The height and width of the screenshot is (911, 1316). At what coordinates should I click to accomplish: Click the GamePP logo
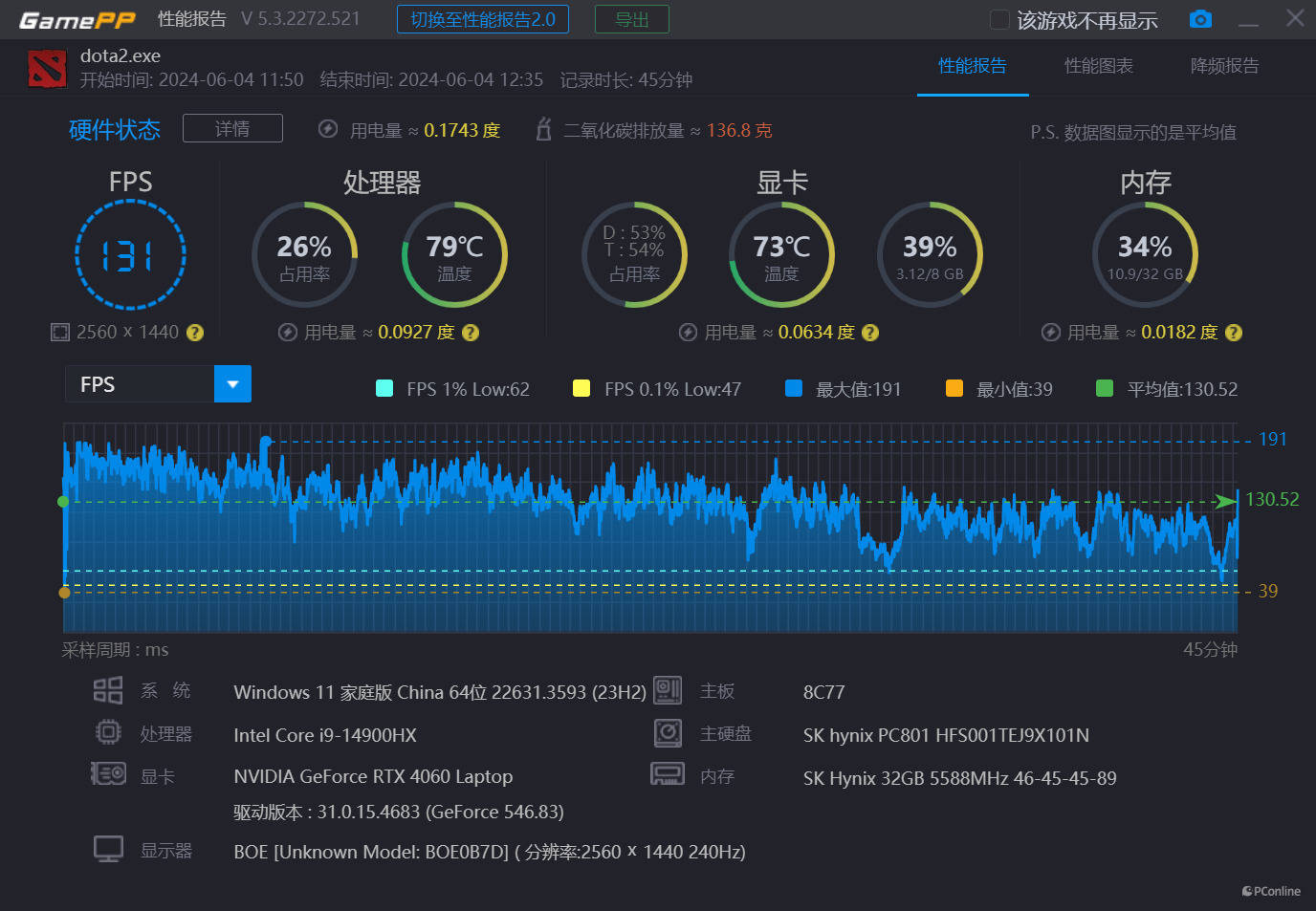(77, 19)
